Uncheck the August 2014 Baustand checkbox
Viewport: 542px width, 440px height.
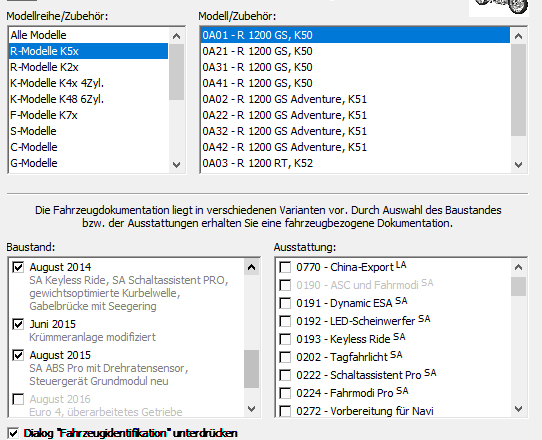(x=18, y=267)
